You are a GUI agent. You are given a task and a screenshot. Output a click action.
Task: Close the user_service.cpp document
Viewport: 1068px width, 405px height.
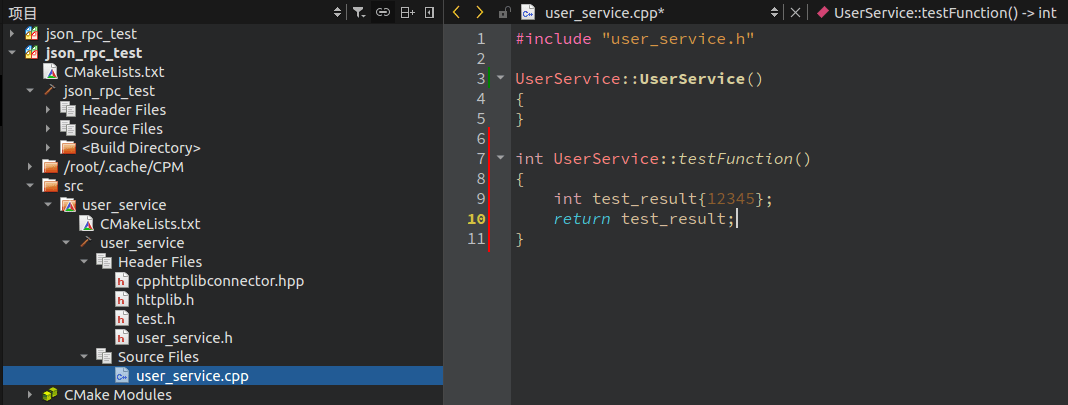click(x=795, y=12)
